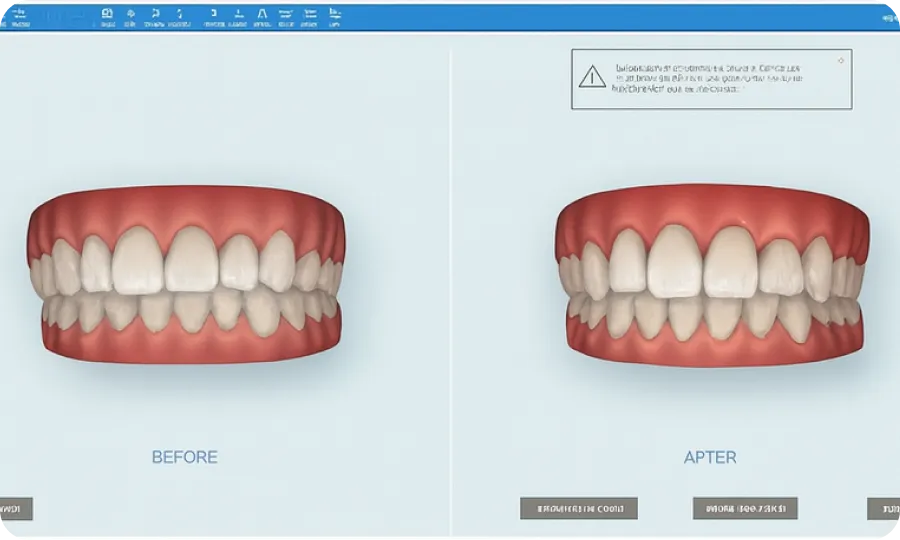Viewport: 900px width, 540px height.
Task: Activate the fourth icon in the blue toolbar
Action: coord(155,16)
